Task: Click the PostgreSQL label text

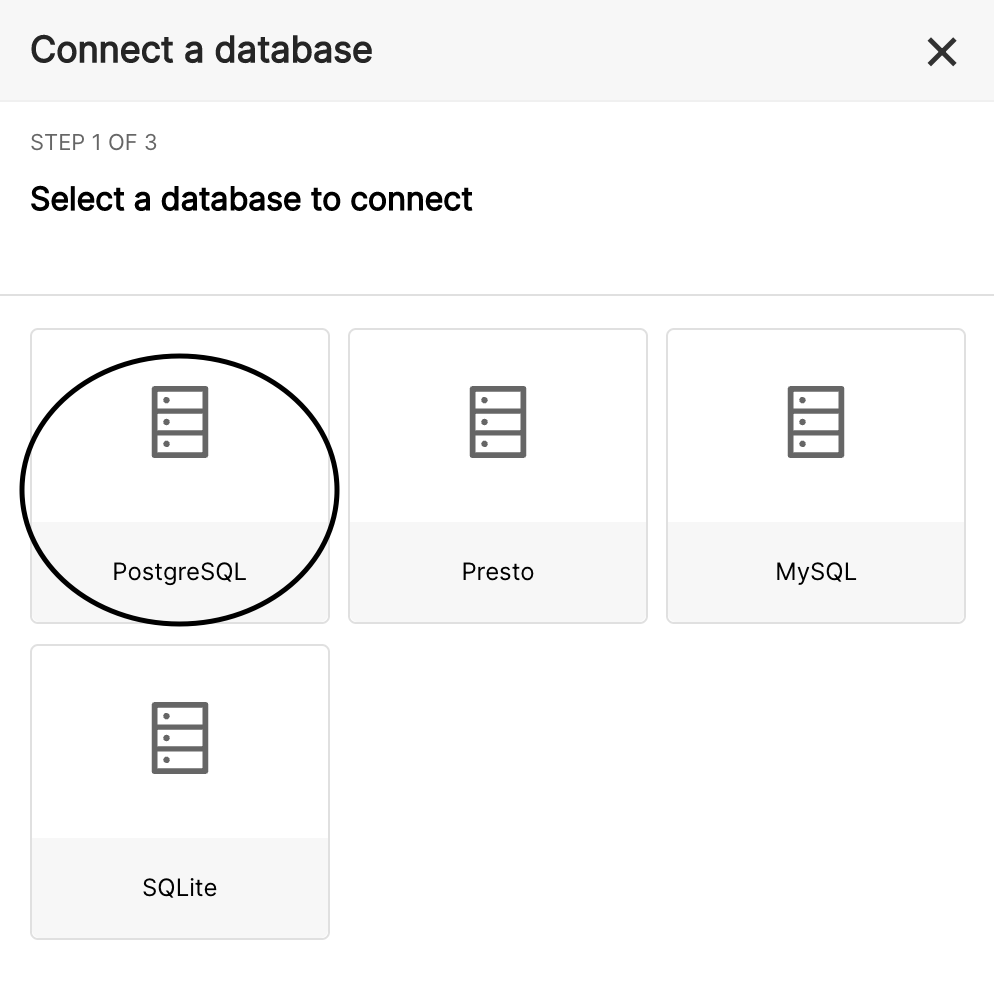Action: [180, 572]
